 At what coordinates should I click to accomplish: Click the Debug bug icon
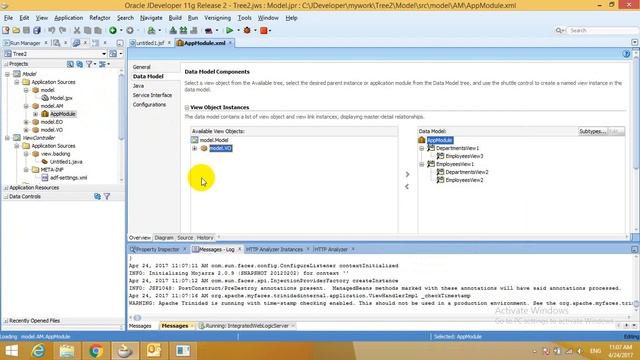(247, 30)
